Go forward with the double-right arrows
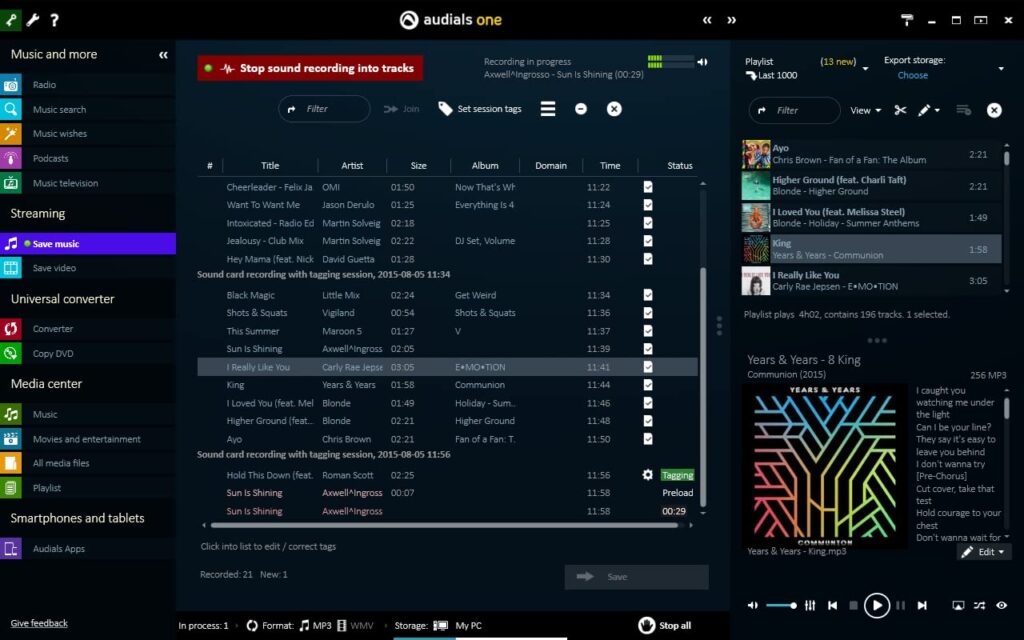 [731, 20]
